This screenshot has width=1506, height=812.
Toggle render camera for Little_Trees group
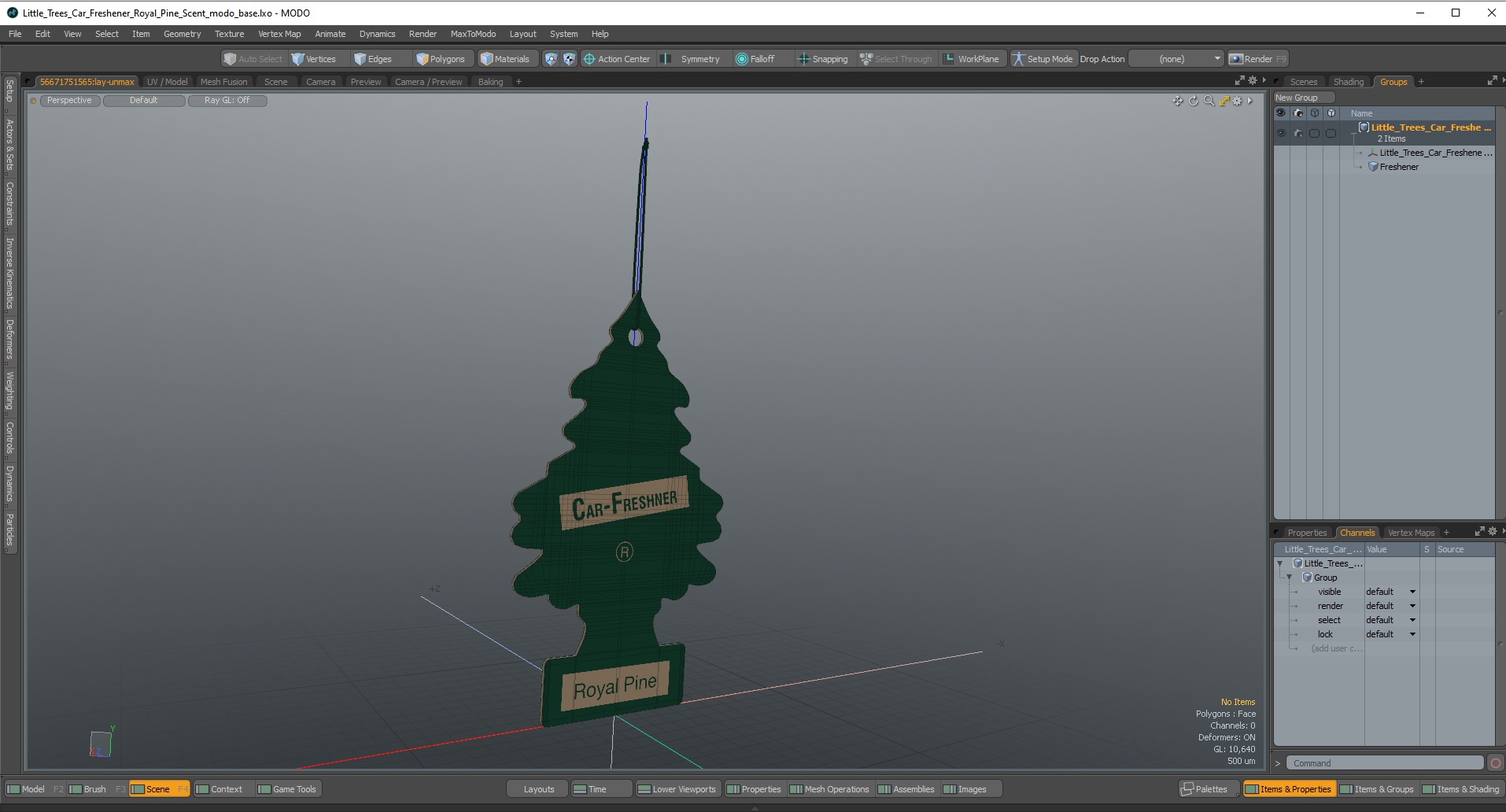coord(1298,133)
